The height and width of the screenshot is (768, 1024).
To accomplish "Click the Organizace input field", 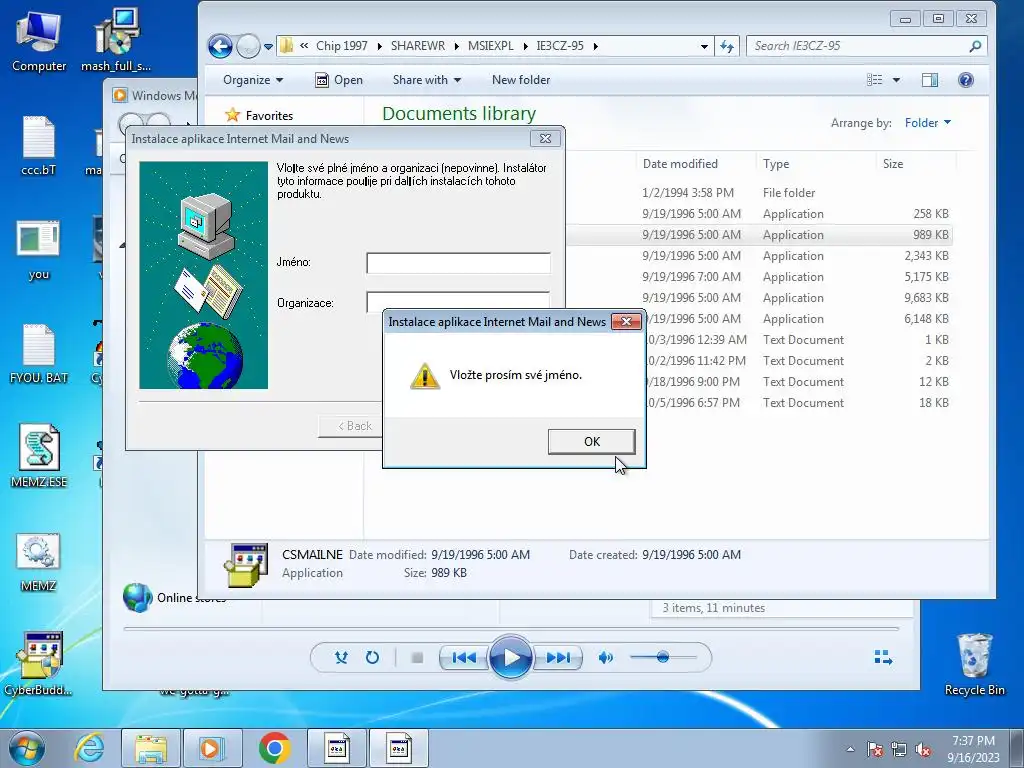I will [x=458, y=300].
